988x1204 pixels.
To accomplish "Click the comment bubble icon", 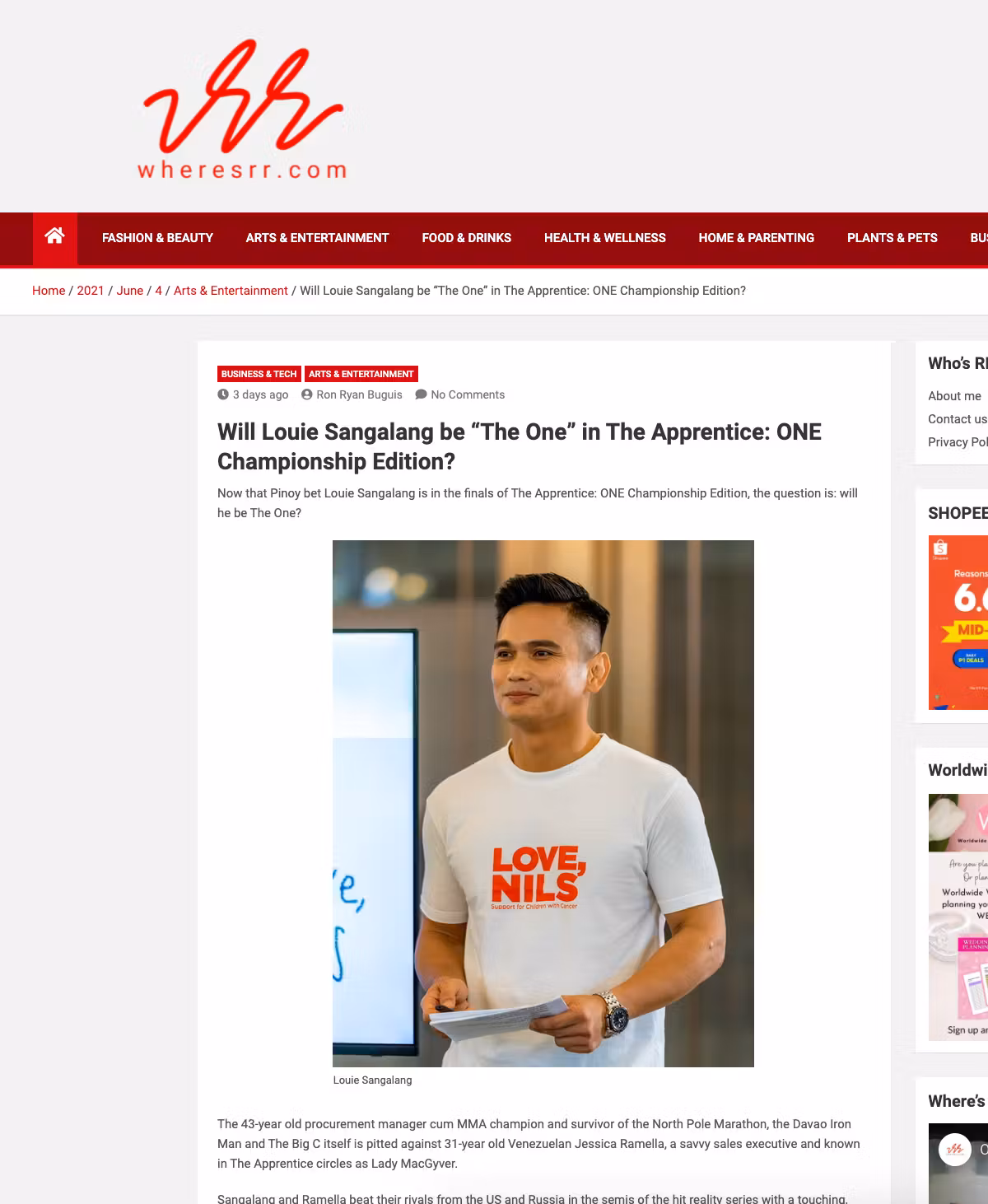I will click(x=421, y=394).
